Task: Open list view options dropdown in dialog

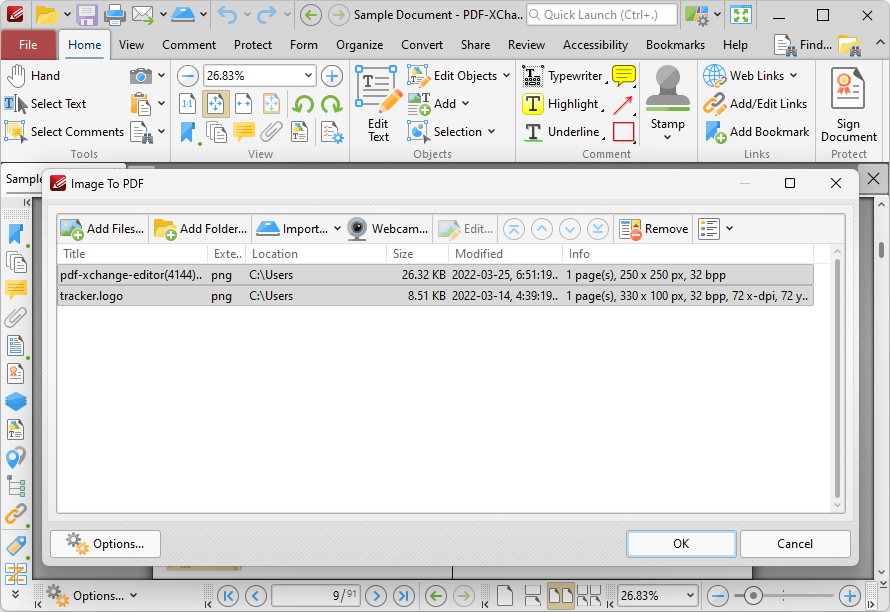Action: click(729, 229)
